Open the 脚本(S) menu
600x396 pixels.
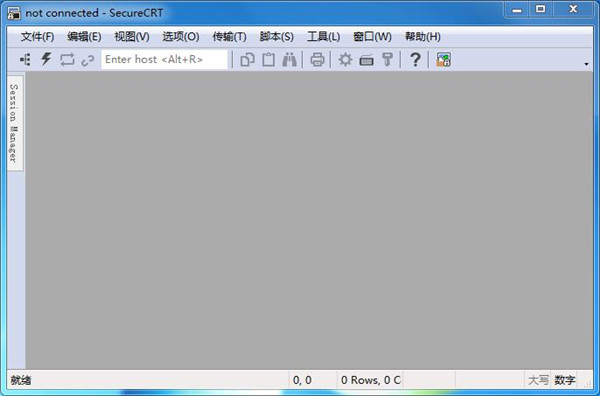(277, 37)
